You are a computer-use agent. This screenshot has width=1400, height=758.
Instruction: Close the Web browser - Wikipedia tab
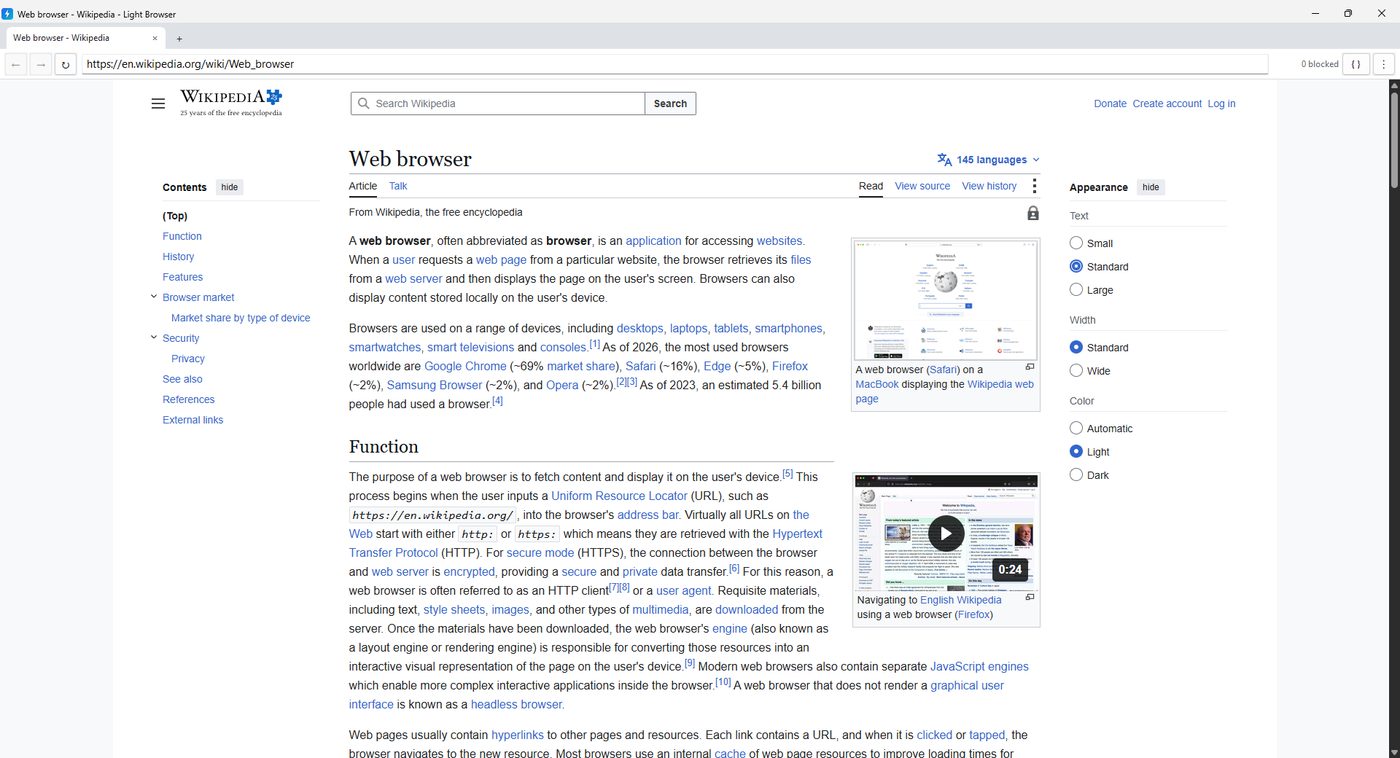(155, 38)
